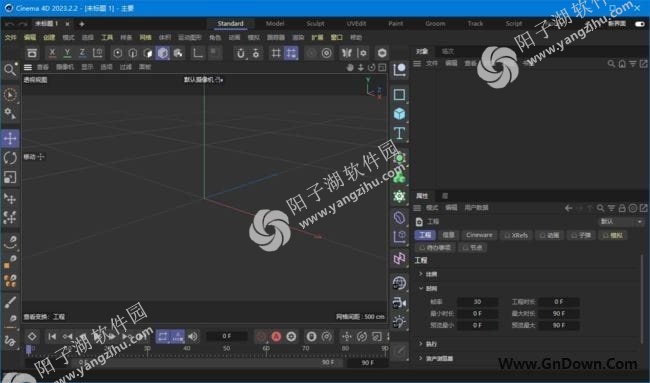The height and width of the screenshot is (383, 650).
Task: Select the Cineware attribute tab
Action: 479,235
